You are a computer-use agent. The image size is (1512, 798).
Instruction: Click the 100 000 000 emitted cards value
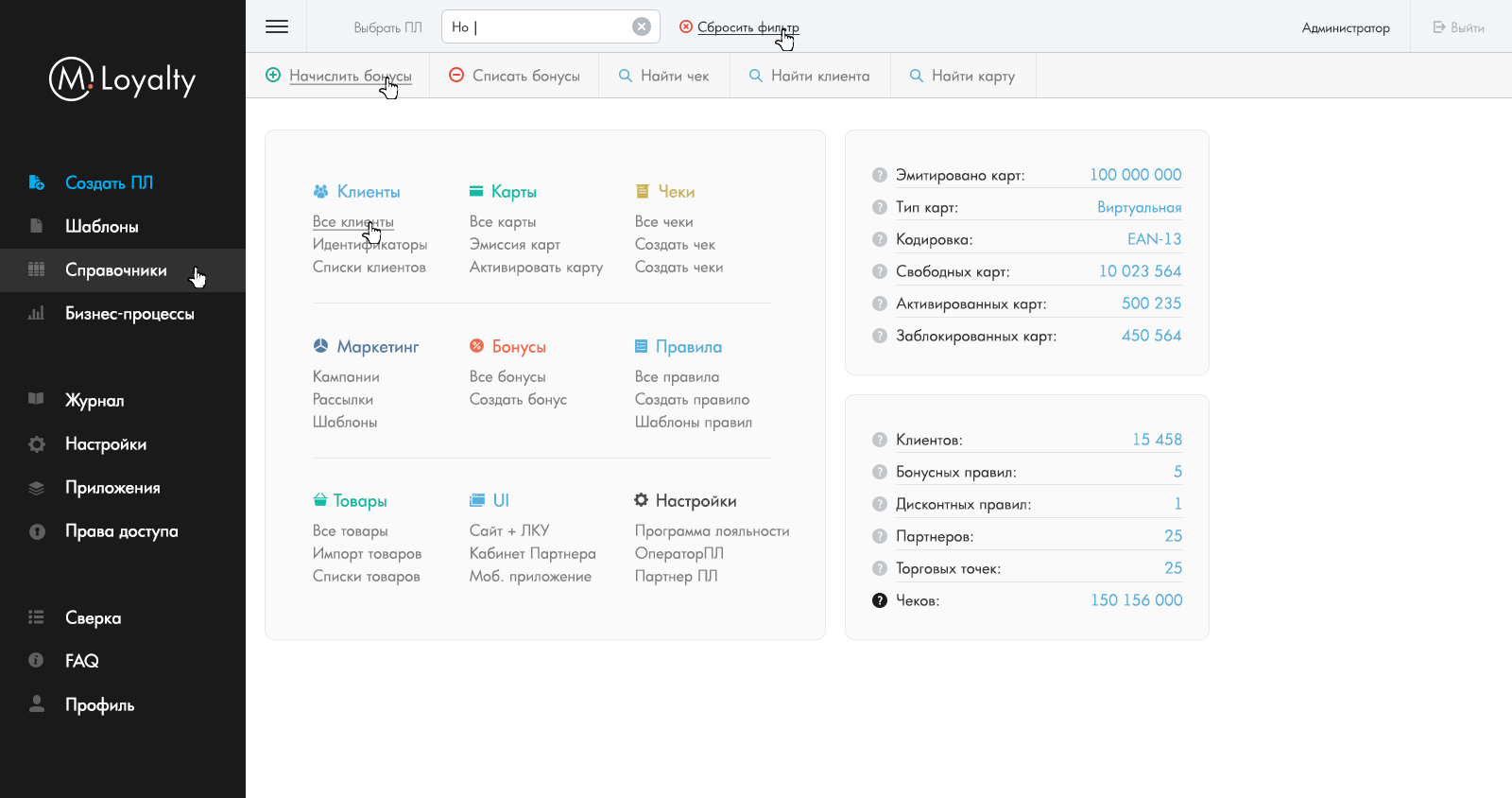point(1136,175)
